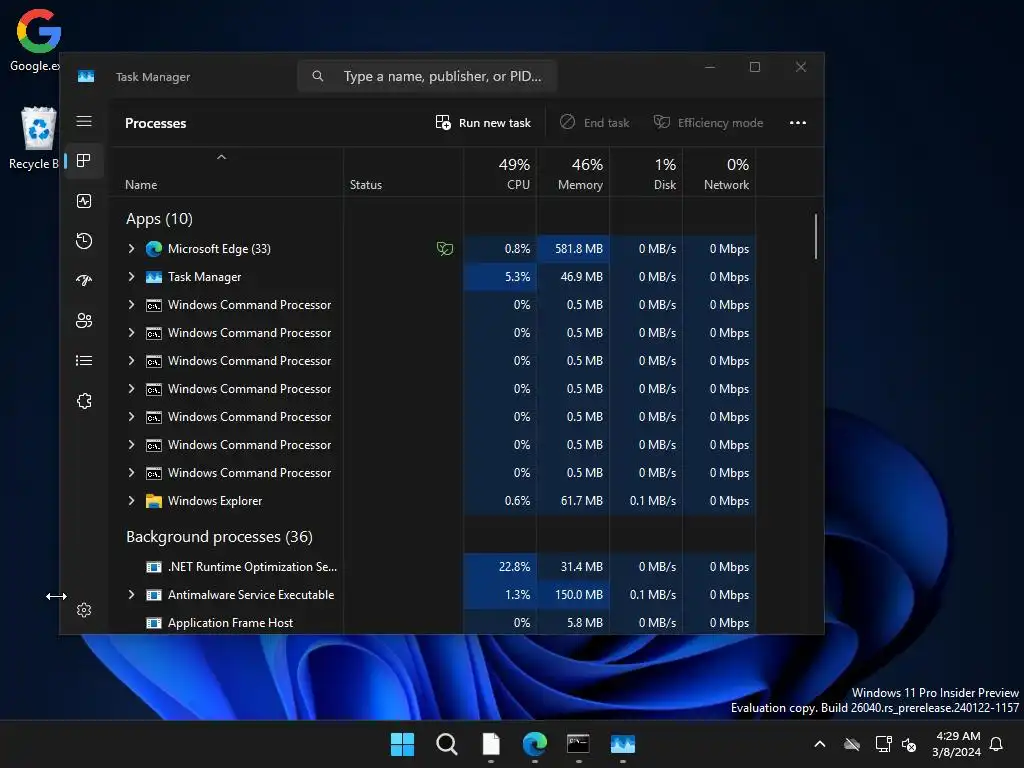1024x768 pixels.
Task: Select the Background processes (36) group header
Action: click(x=219, y=537)
